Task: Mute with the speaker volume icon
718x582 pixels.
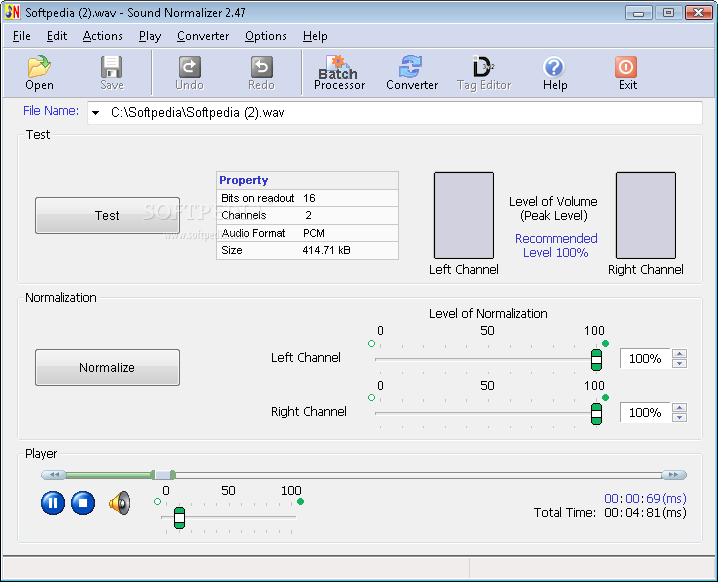Action: [120, 503]
